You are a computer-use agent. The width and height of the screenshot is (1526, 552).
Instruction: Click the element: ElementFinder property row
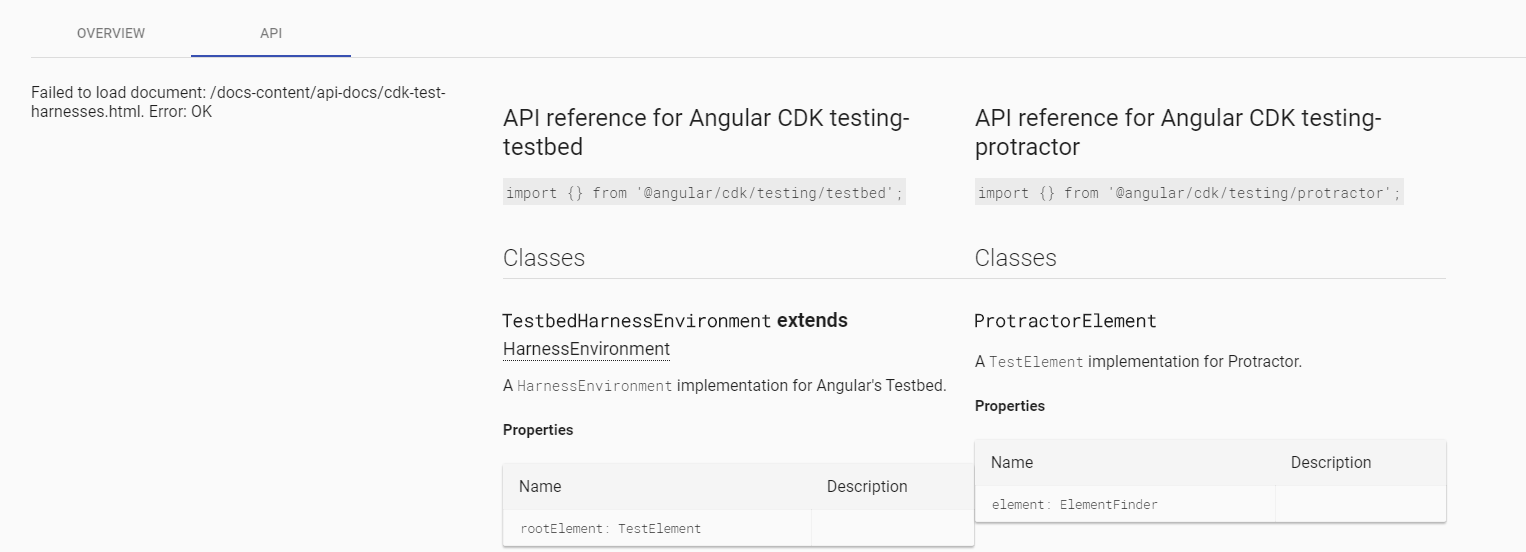(1074, 504)
